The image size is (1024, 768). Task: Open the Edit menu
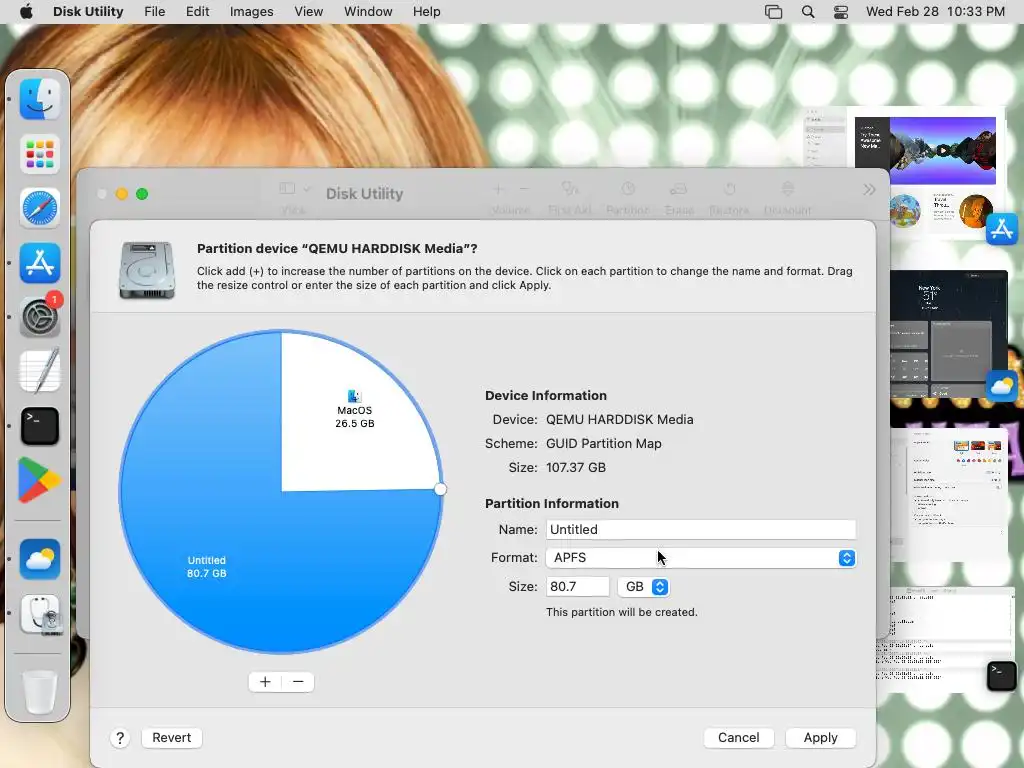point(197,12)
